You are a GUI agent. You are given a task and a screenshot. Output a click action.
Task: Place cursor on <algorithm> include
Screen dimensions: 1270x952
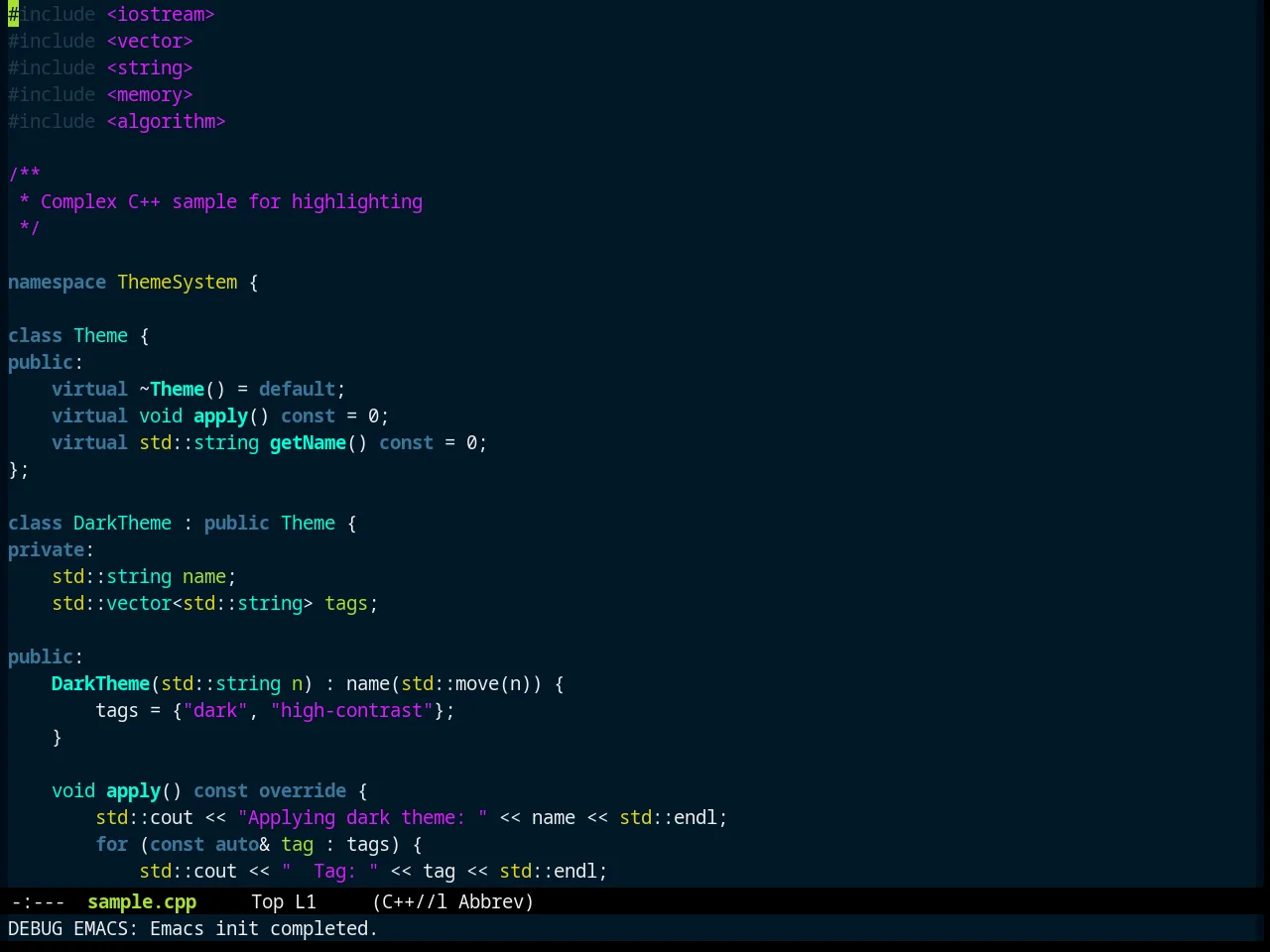(167, 121)
